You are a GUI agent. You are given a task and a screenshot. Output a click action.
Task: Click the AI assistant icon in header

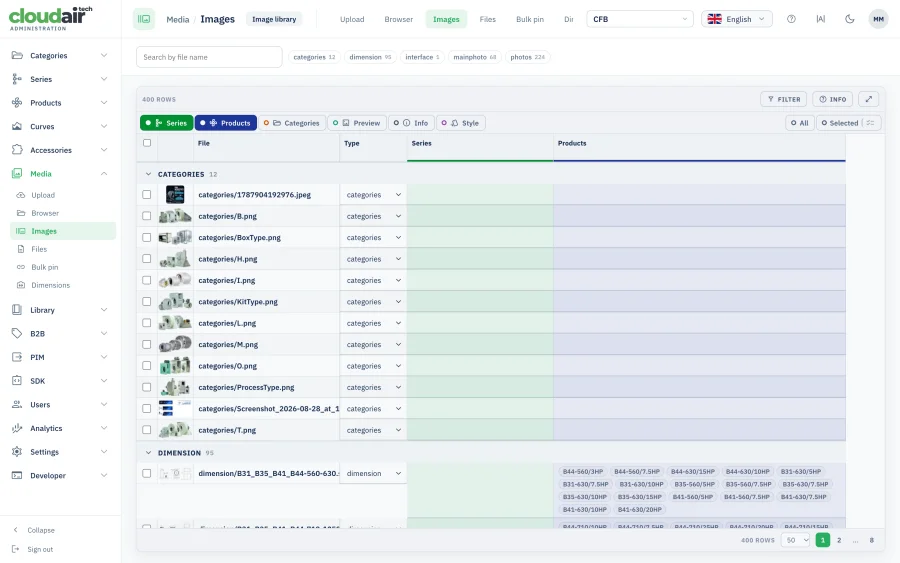tap(821, 19)
